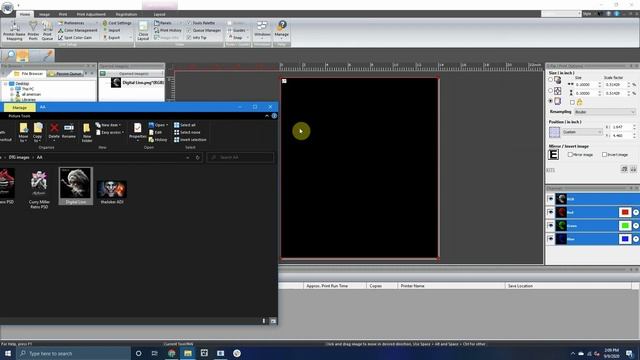Open Print History from the ribbon
The height and width of the screenshot is (360, 640).
(x=168, y=30)
